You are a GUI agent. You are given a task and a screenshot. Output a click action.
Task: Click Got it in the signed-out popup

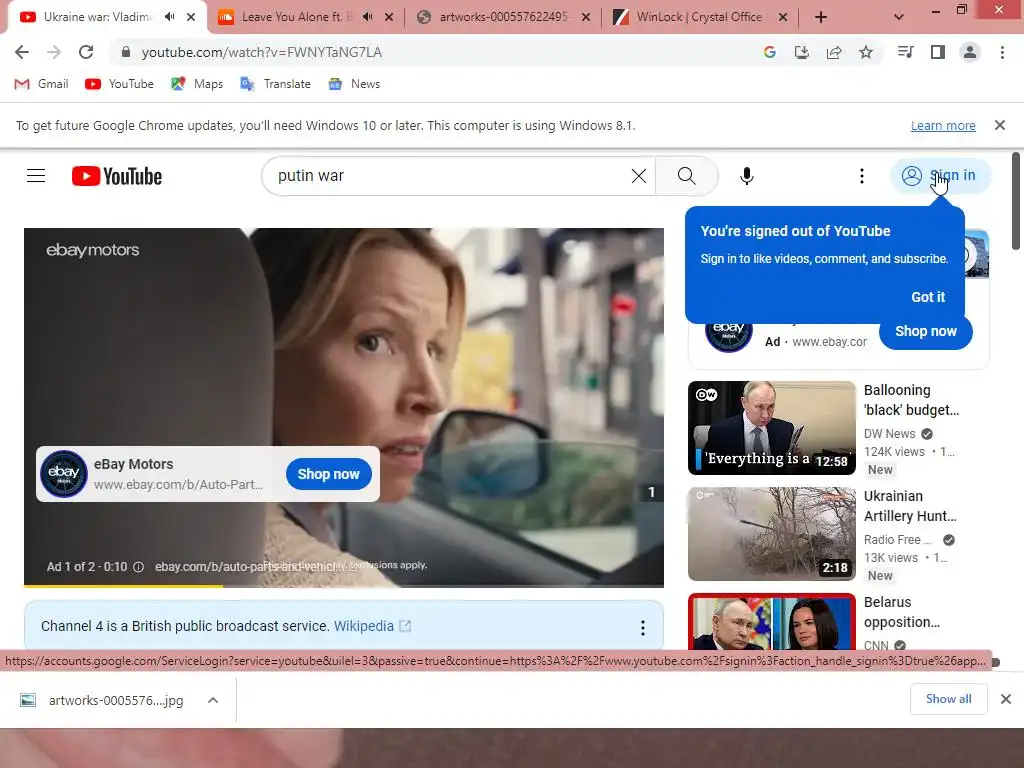tap(928, 297)
